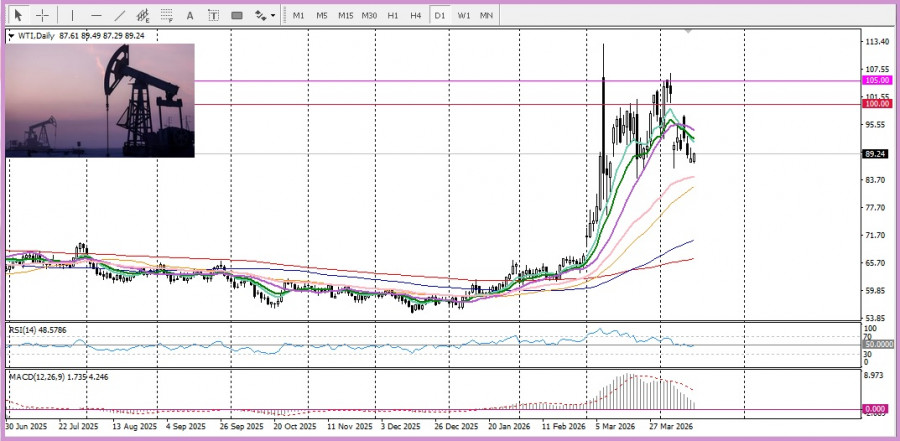Select the equidistant channel tool
900x441 pixels.
[144, 16]
